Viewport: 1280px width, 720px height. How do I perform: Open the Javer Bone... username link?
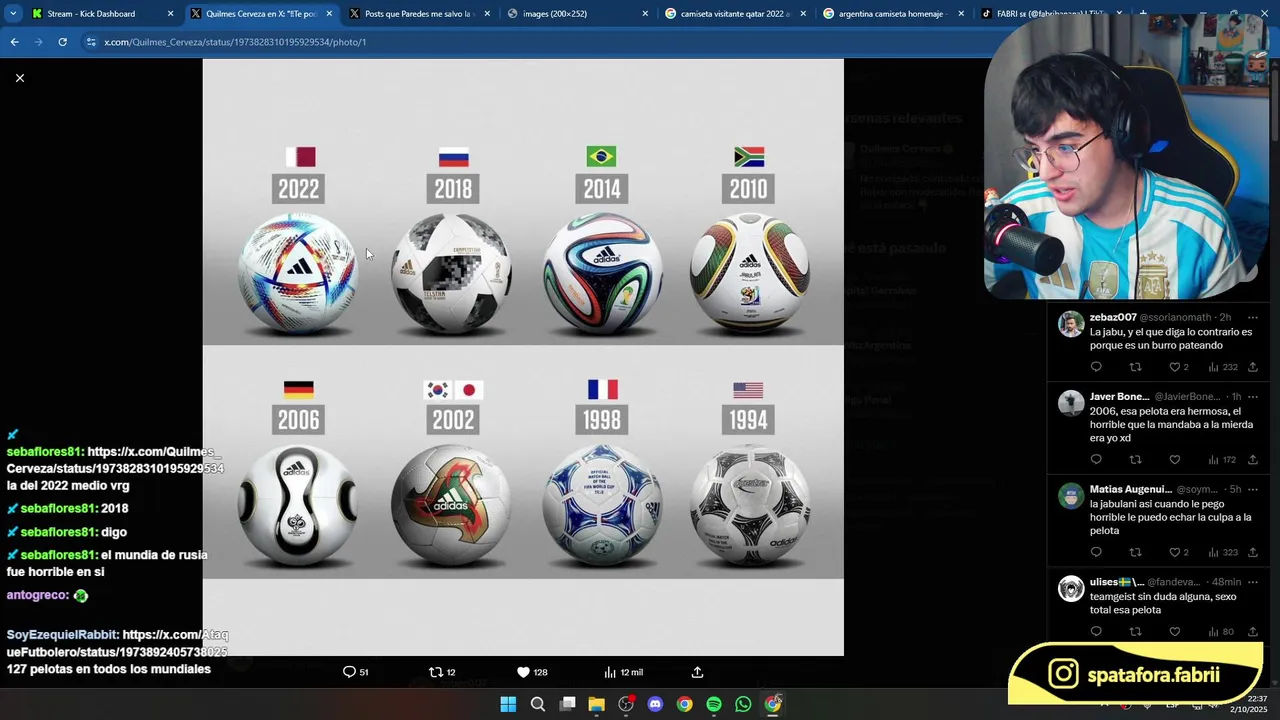(x=1119, y=397)
